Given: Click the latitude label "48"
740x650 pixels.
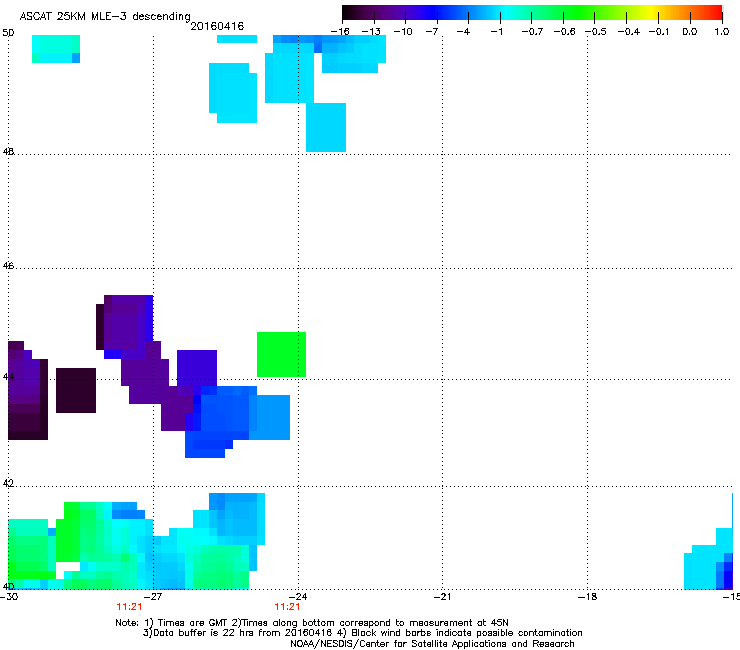Looking at the screenshot, I should (x=8, y=152).
